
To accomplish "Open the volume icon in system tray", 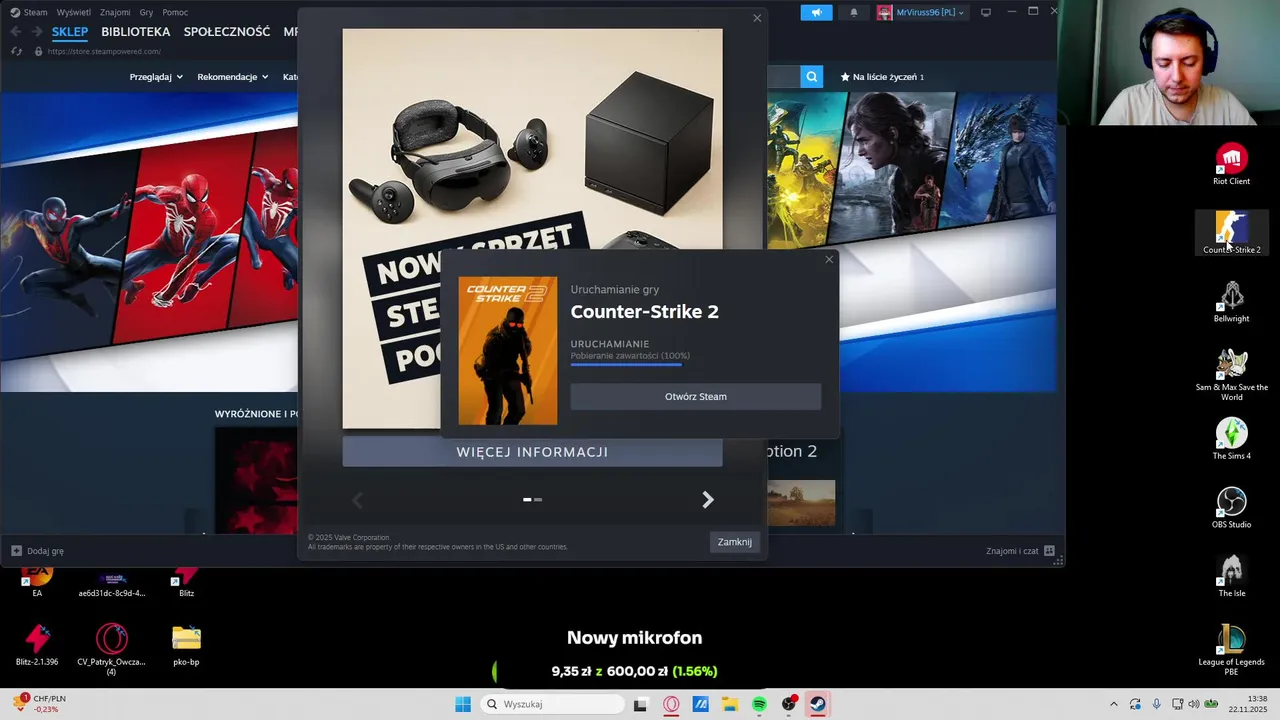I will (1193, 704).
